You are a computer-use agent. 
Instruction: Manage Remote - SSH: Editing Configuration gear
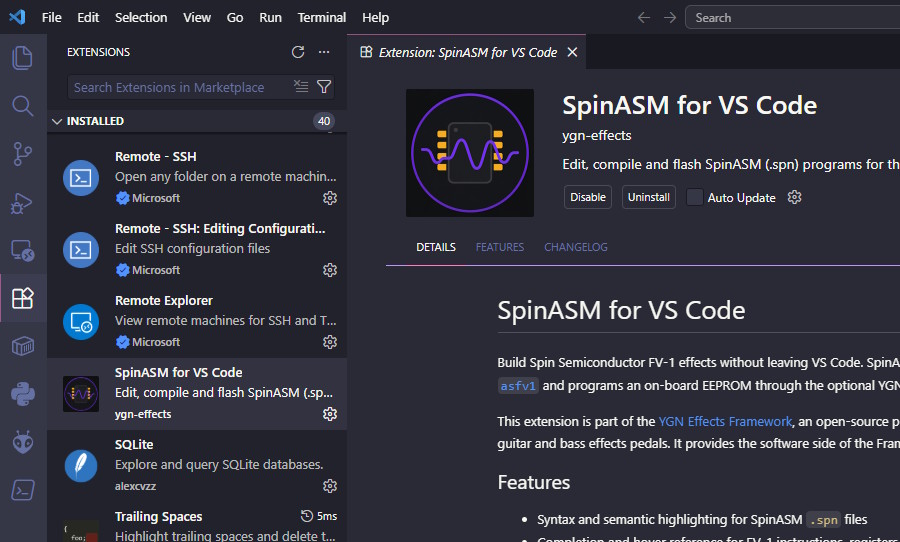coord(329,270)
